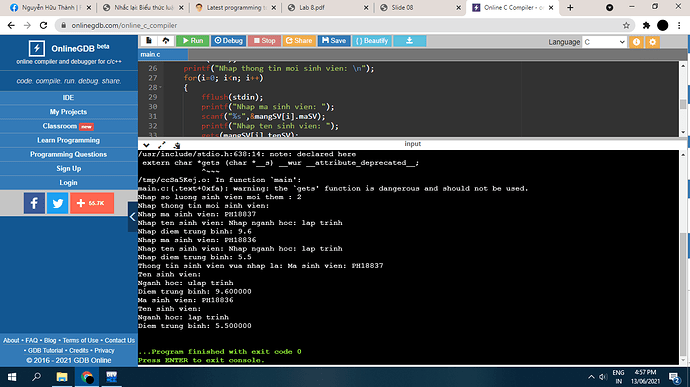Open the IDE menu item
Image resolution: width=690 pixels, height=387 pixels.
pyautogui.click(x=68, y=97)
